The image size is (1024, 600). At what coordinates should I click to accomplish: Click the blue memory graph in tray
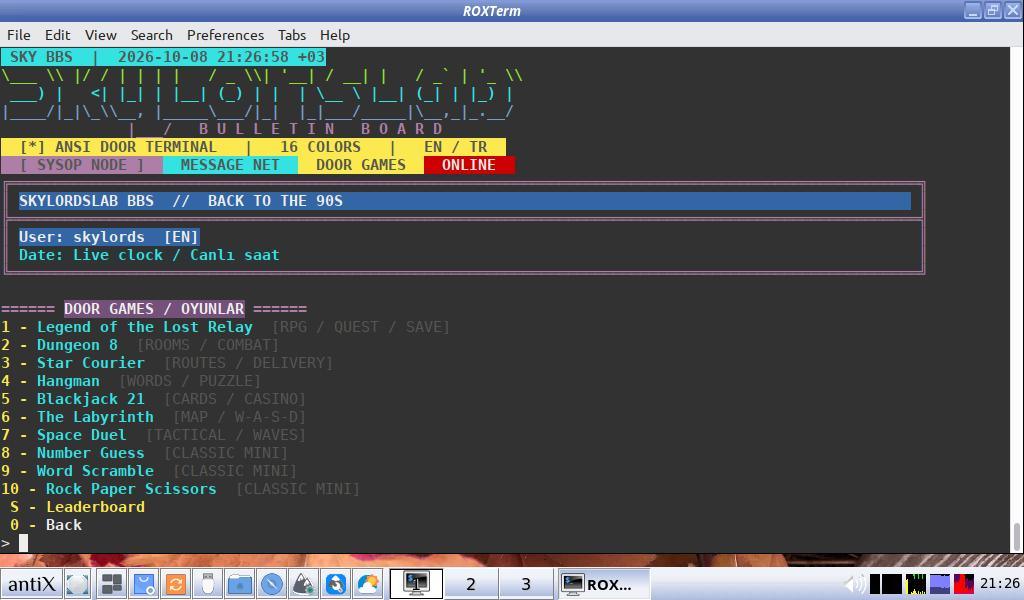pyautogui.click(x=940, y=584)
